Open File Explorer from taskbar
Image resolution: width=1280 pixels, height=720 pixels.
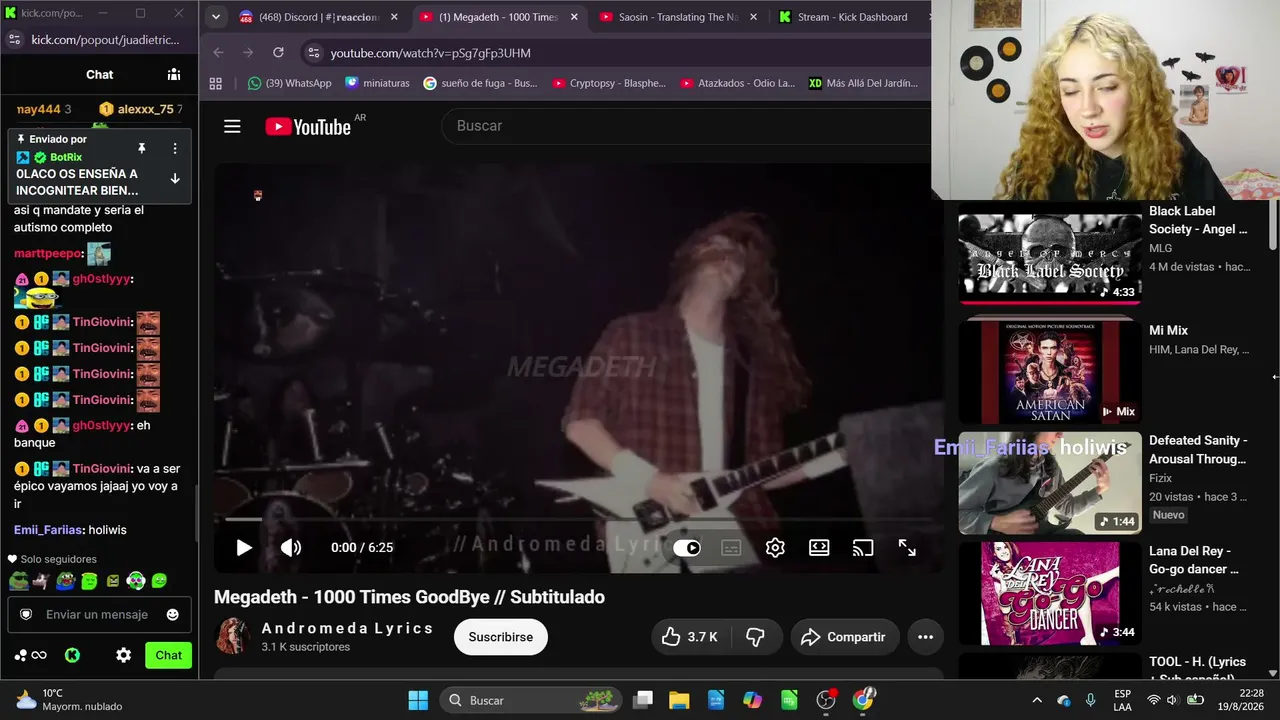tap(679, 700)
